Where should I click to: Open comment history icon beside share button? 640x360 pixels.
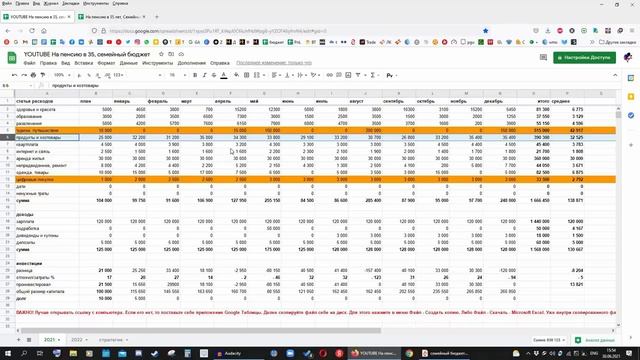[543, 58]
